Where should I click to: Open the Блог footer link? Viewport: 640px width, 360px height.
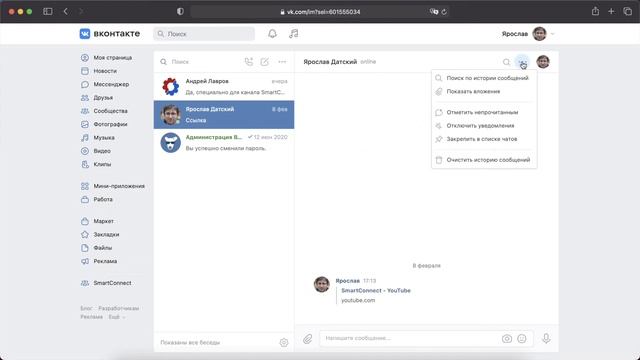[86, 308]
